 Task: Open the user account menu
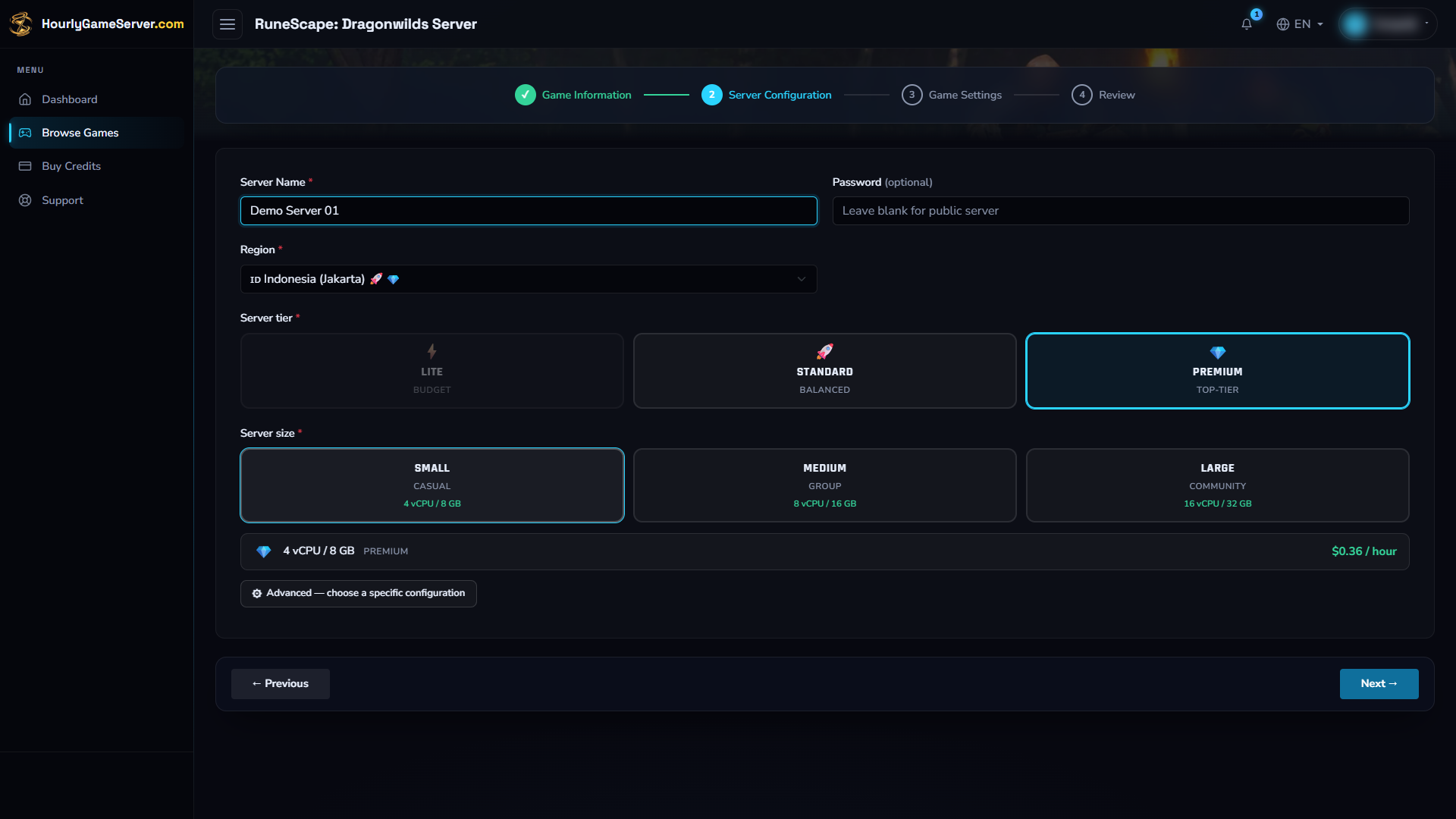tap(1388, 24)
